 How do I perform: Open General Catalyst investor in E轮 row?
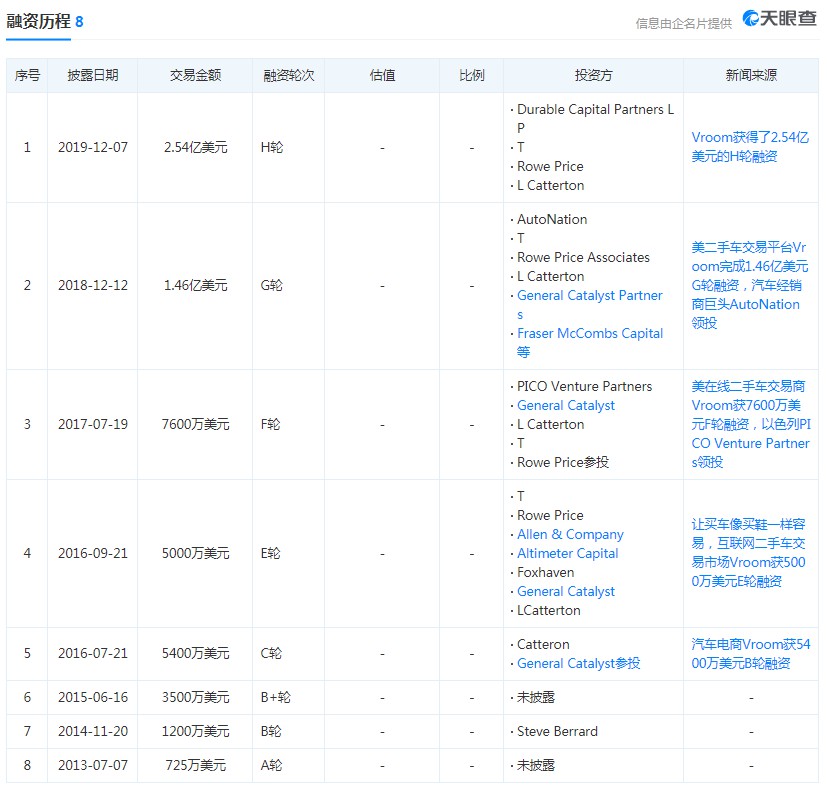tap(566, 591)
